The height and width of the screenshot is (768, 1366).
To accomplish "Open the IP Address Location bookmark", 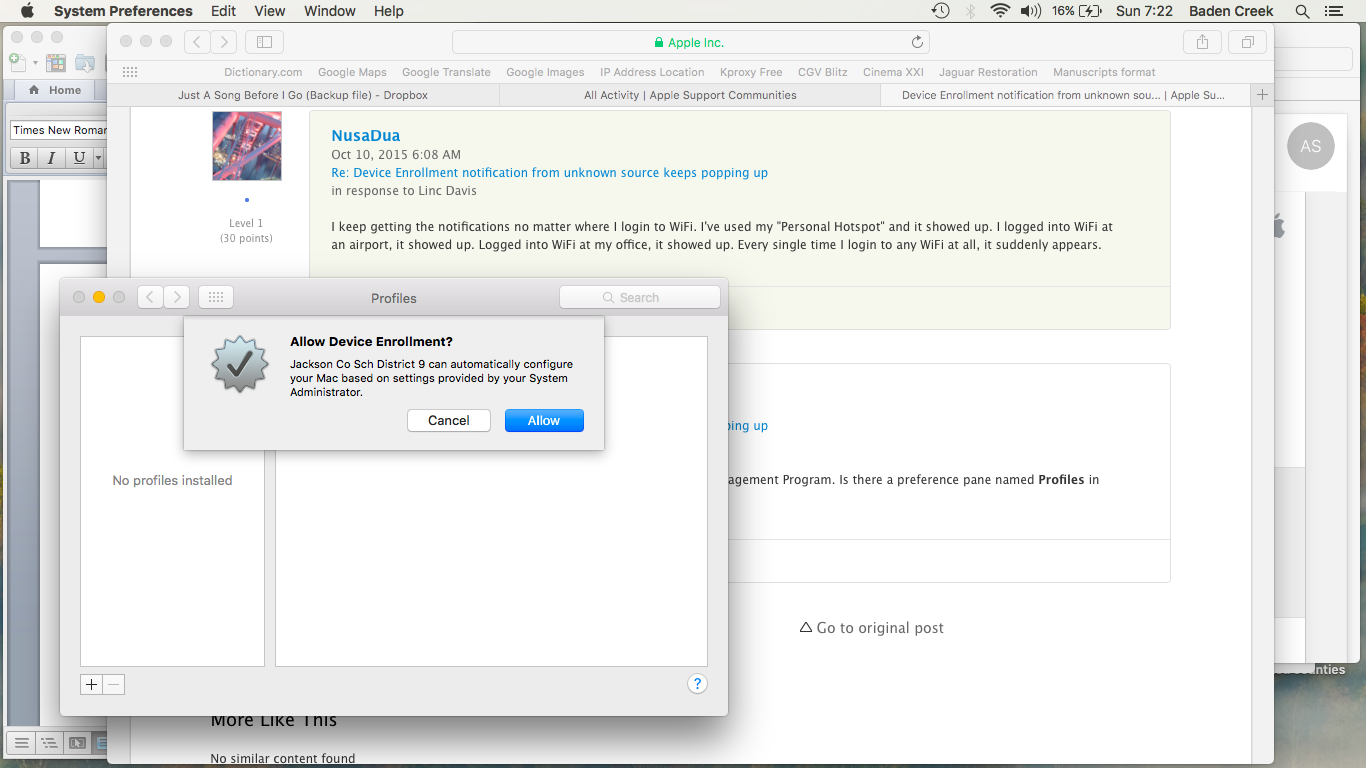I will tap(652, 72).
